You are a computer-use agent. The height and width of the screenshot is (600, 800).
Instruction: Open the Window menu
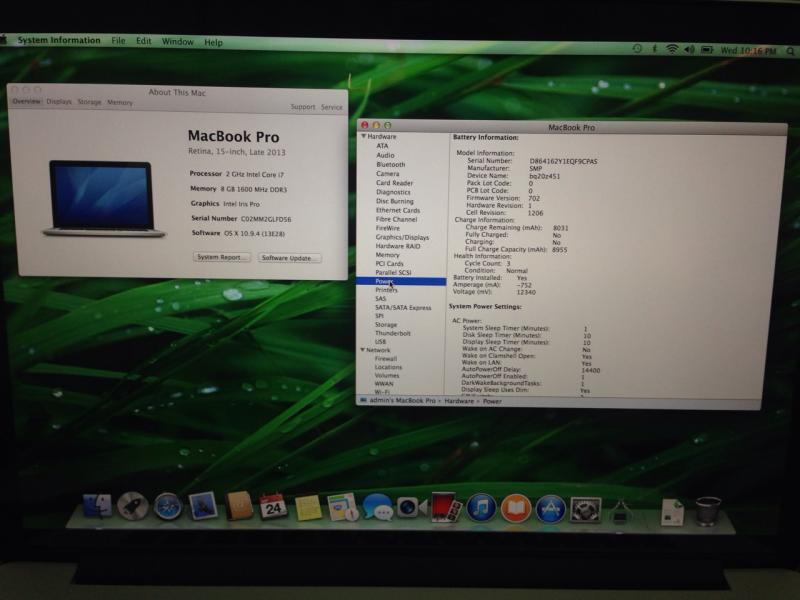(178, 42)
